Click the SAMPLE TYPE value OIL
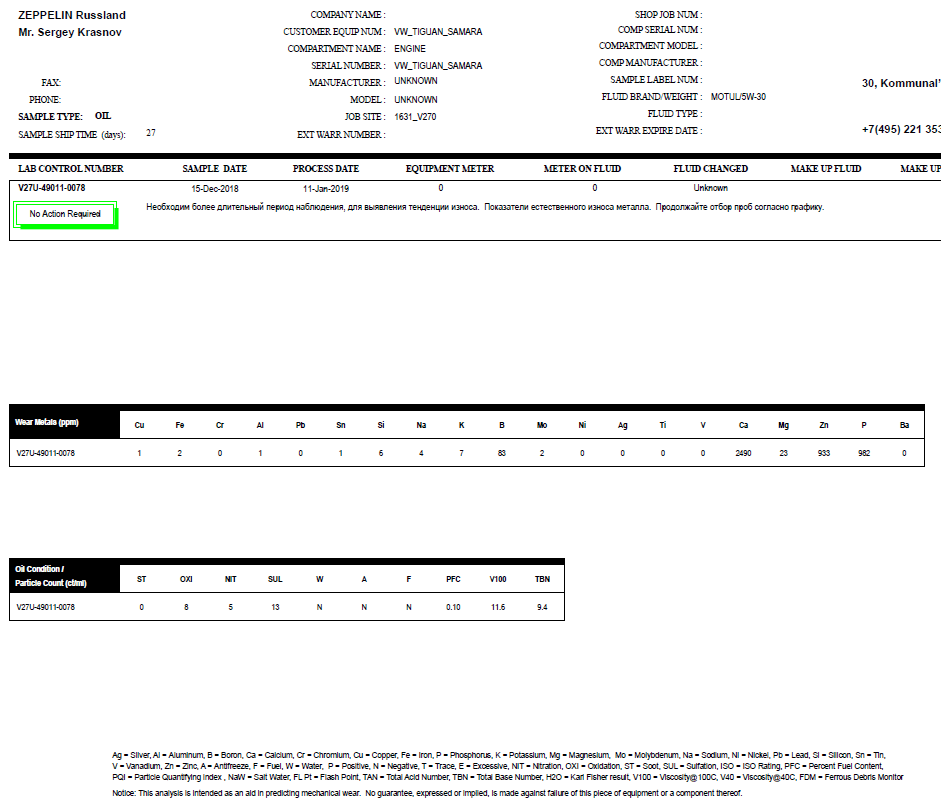Screen dimensions: 941x808 103,116
